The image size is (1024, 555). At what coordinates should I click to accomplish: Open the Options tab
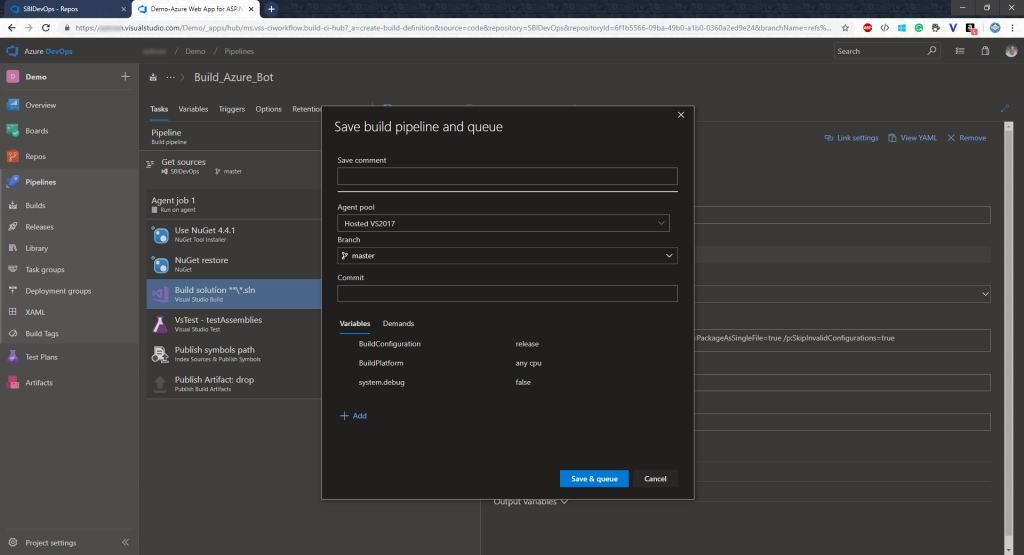click(268, 109)
